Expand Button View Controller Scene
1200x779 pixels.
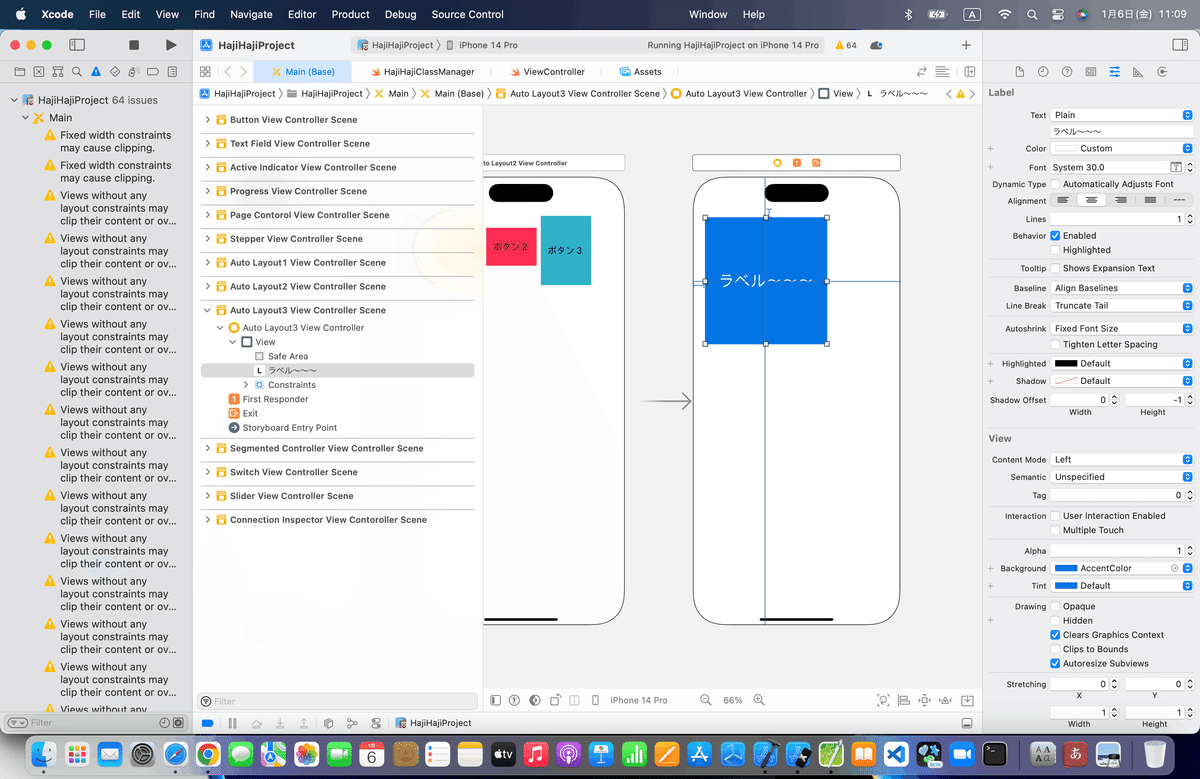click(x=208, y=120)
